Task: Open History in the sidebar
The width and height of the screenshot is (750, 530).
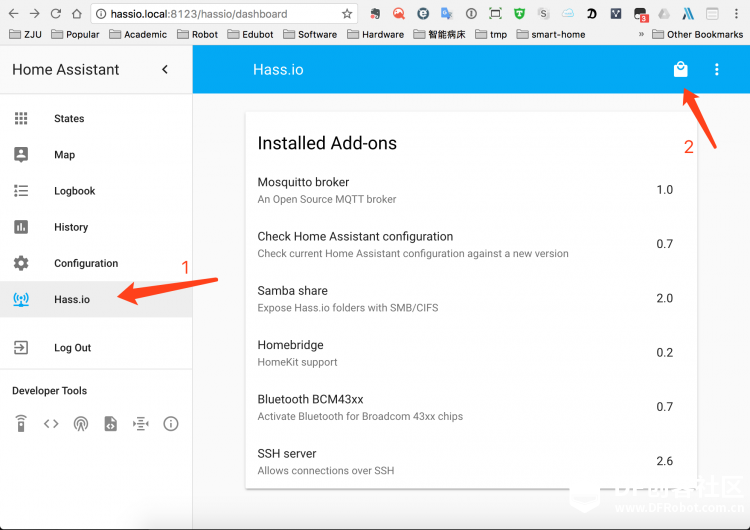Action: click(96, 227)
